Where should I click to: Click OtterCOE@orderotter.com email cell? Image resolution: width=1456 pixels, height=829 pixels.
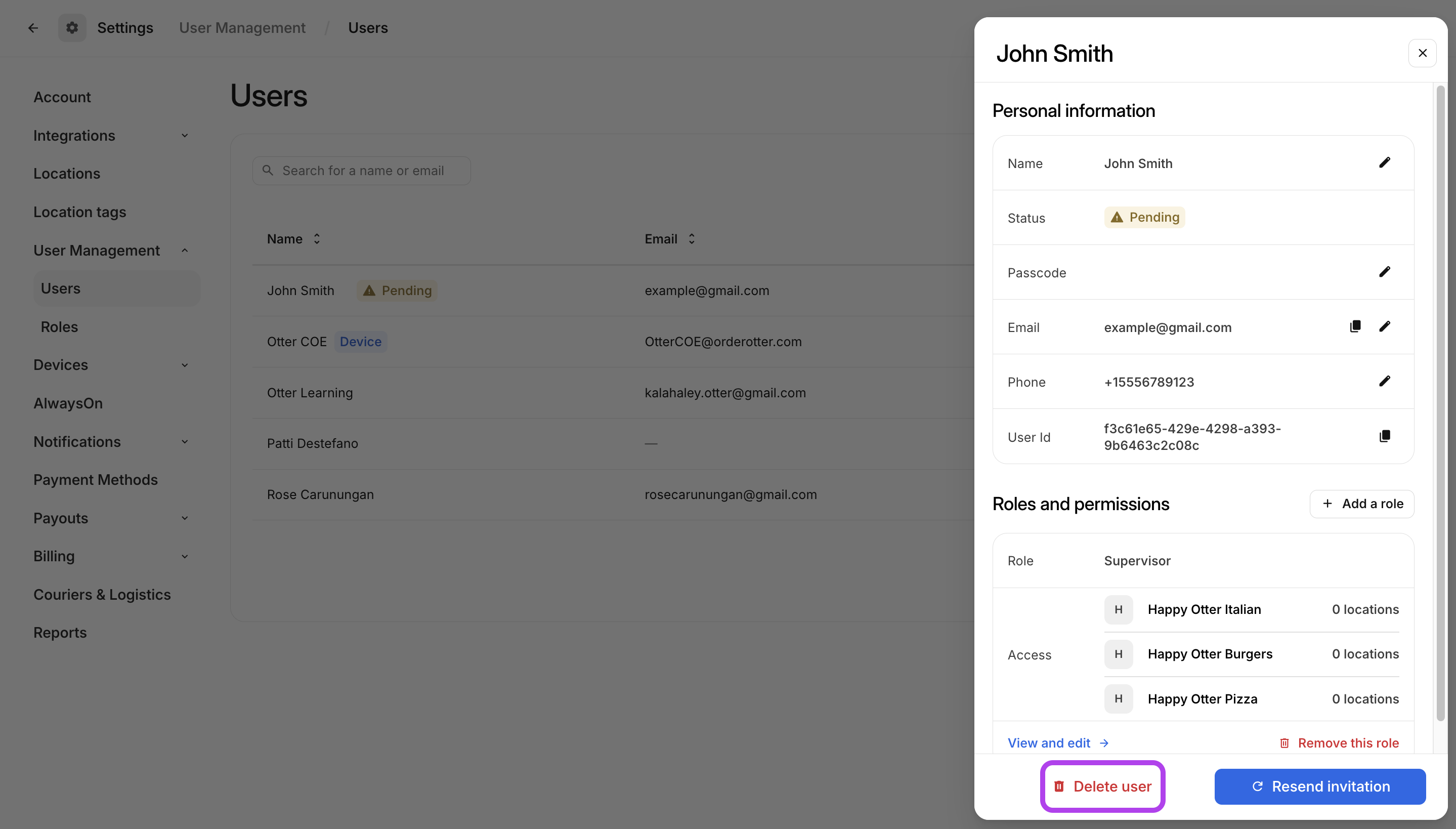[x=723, y=342]
